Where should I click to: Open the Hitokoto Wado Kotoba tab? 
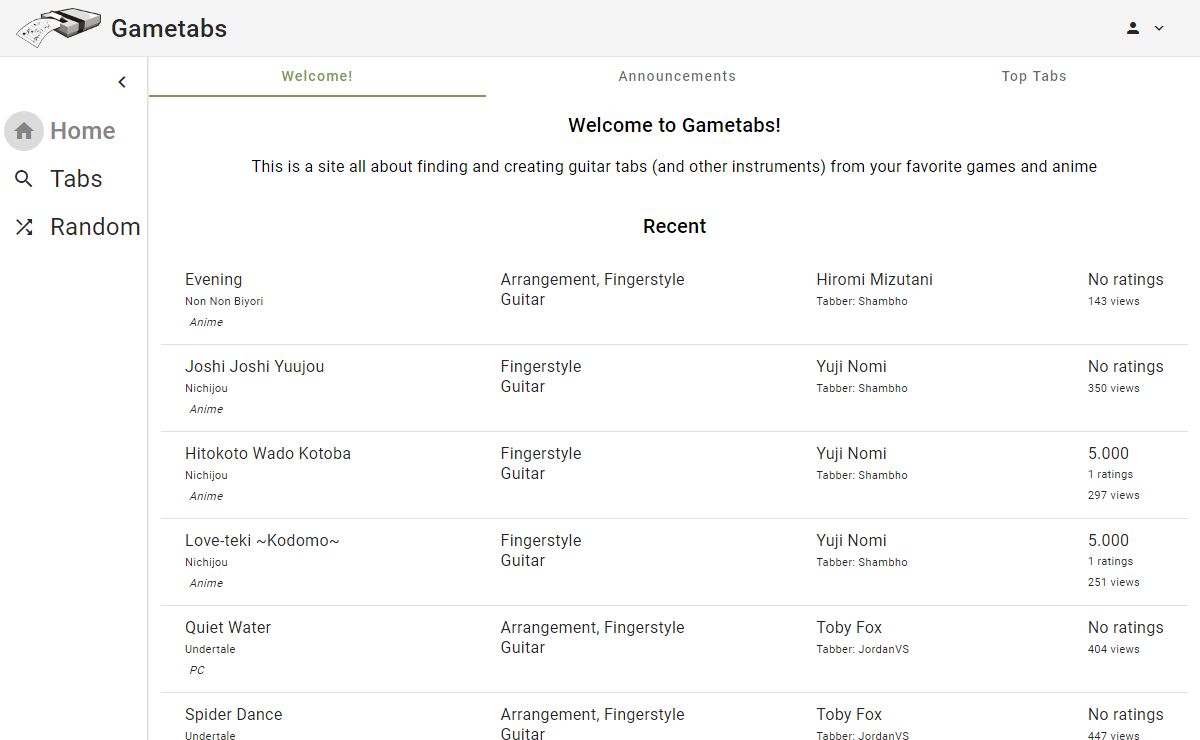click(268, 453)
